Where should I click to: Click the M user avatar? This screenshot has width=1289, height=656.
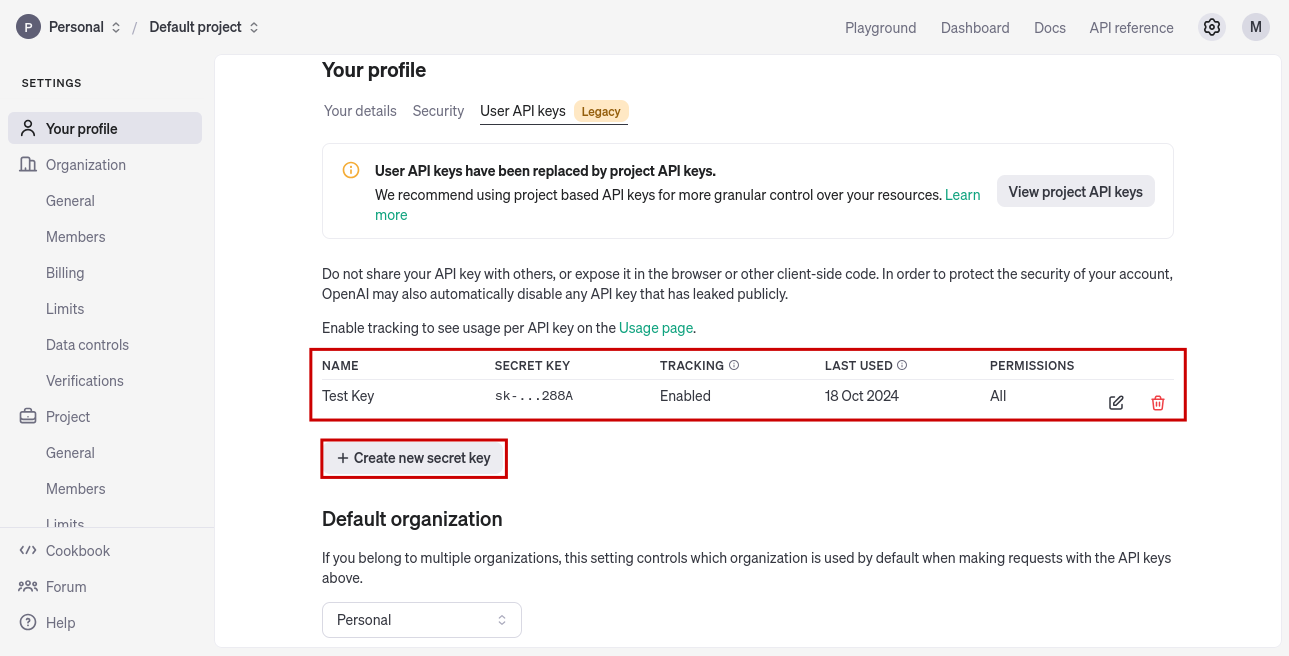click(1256, 27)
